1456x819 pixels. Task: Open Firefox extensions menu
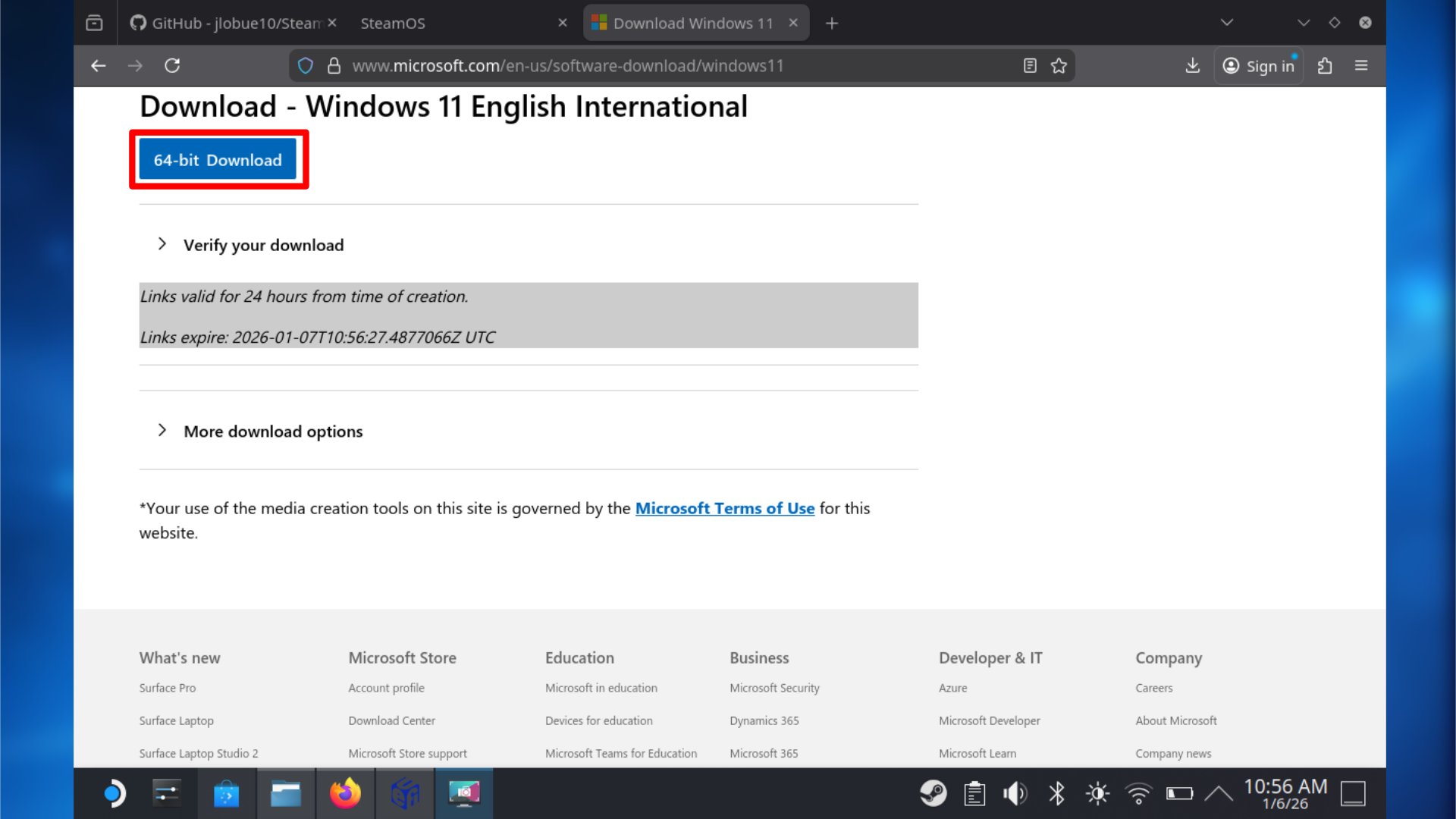1325,66
